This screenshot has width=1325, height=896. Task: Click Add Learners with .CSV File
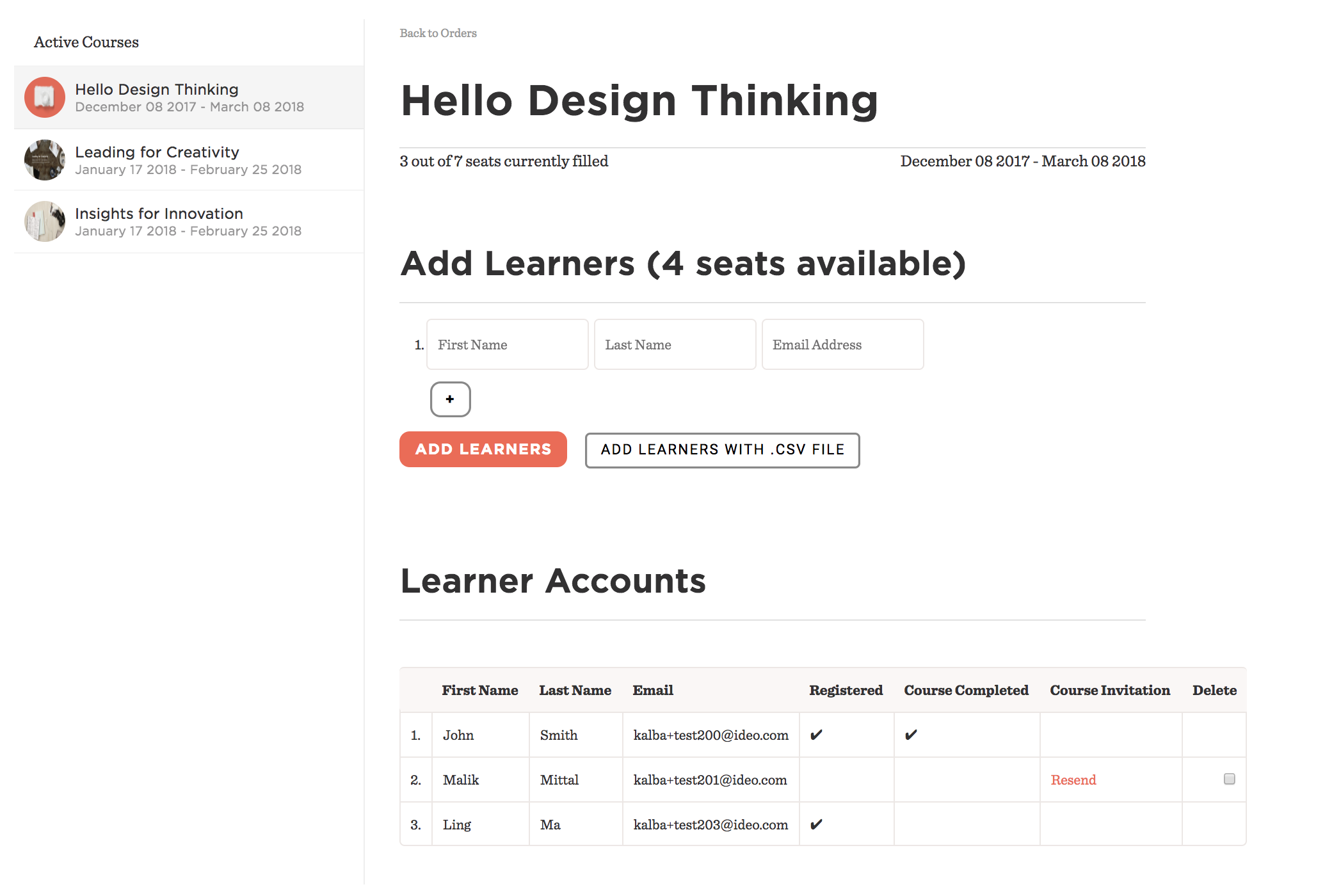(x=722, y=450)
